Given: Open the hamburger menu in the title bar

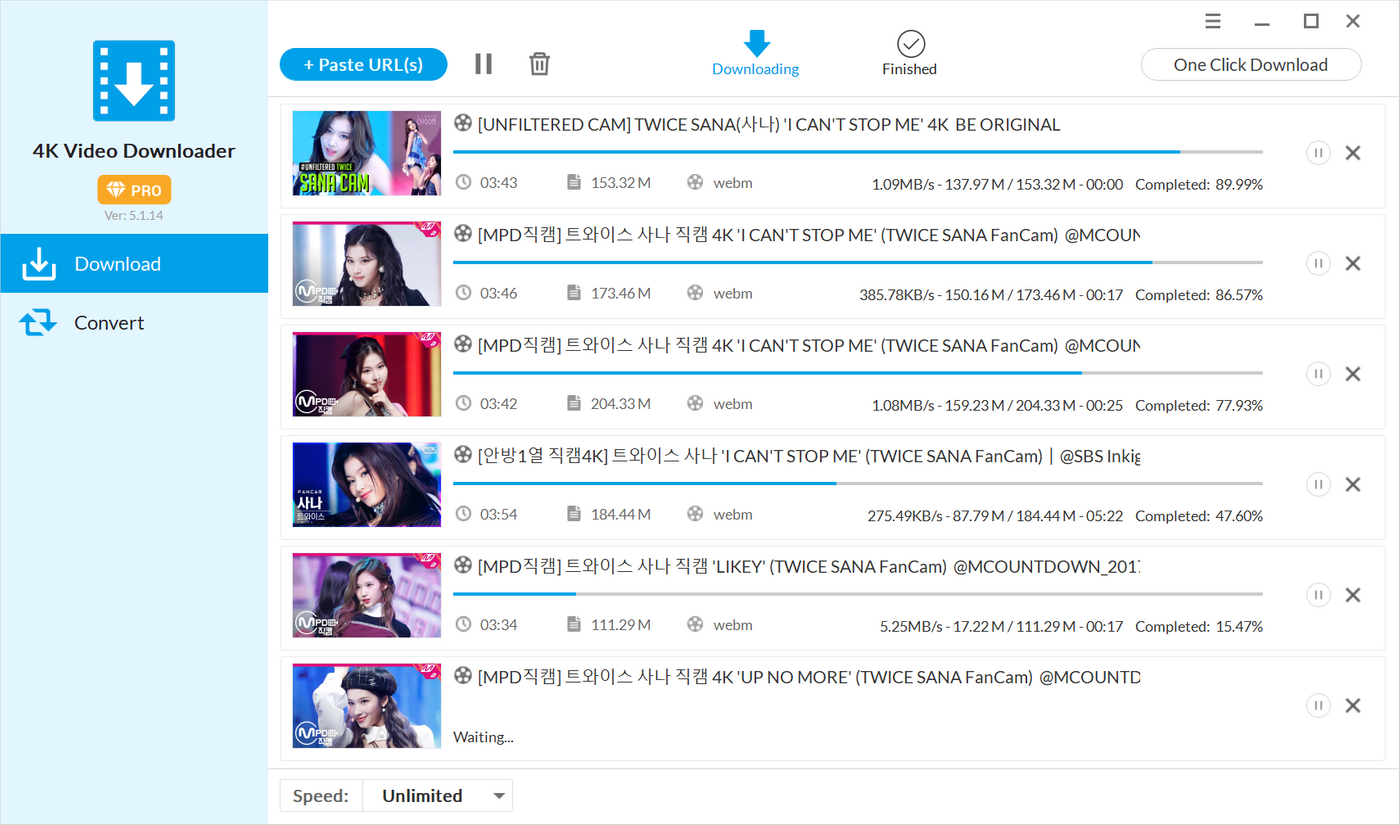Looking at the screenshot, I should [x=1213, y=21].
